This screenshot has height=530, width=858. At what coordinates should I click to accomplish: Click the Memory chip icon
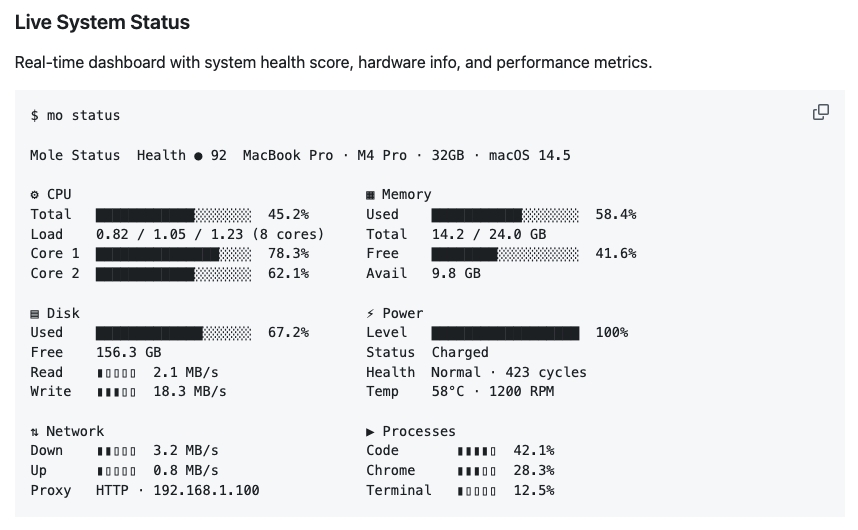coord(370,194)
